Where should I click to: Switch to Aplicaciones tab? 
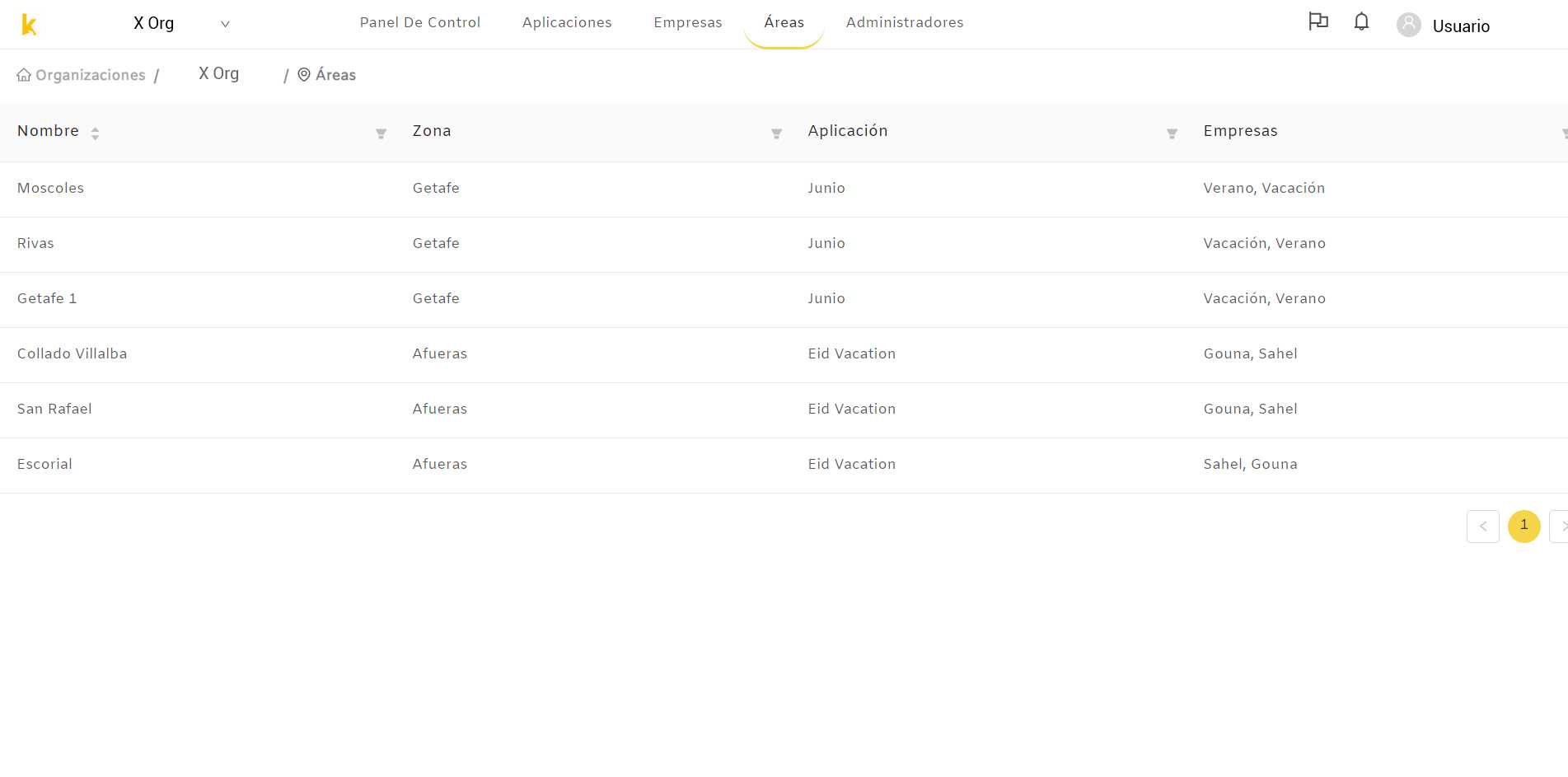[567, 22]
